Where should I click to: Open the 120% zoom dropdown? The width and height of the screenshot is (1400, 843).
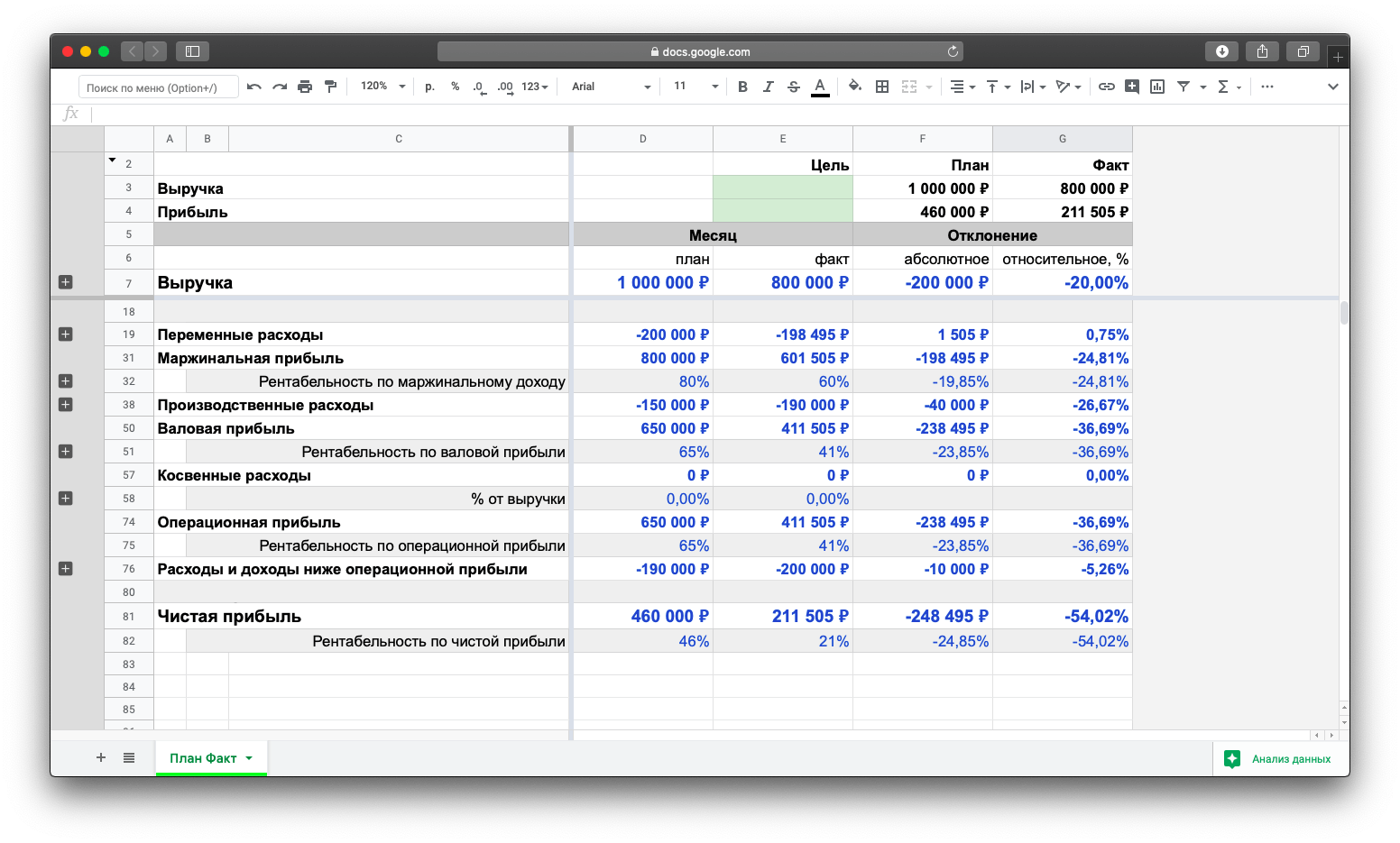pos(382,87)
